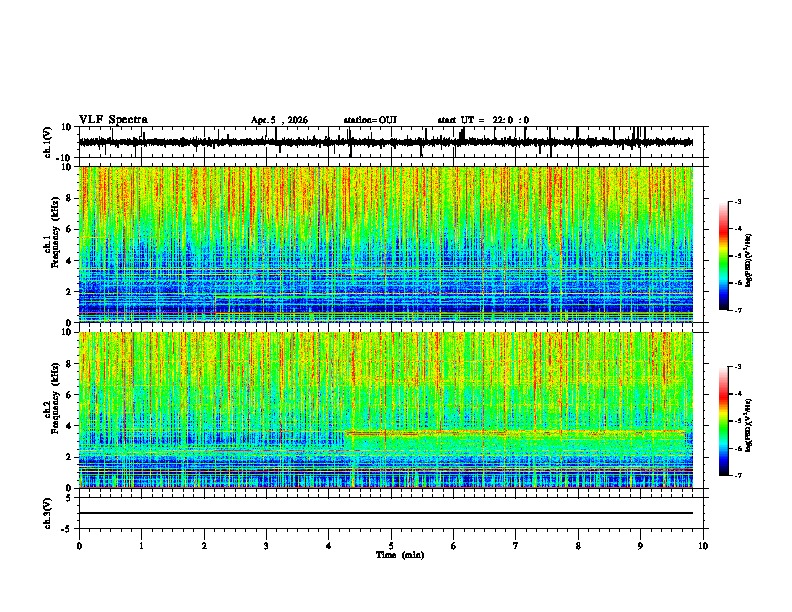This screenshot has width=792, height=612.
Task: Click time axis tick label "5"
Action: (391, 545)
